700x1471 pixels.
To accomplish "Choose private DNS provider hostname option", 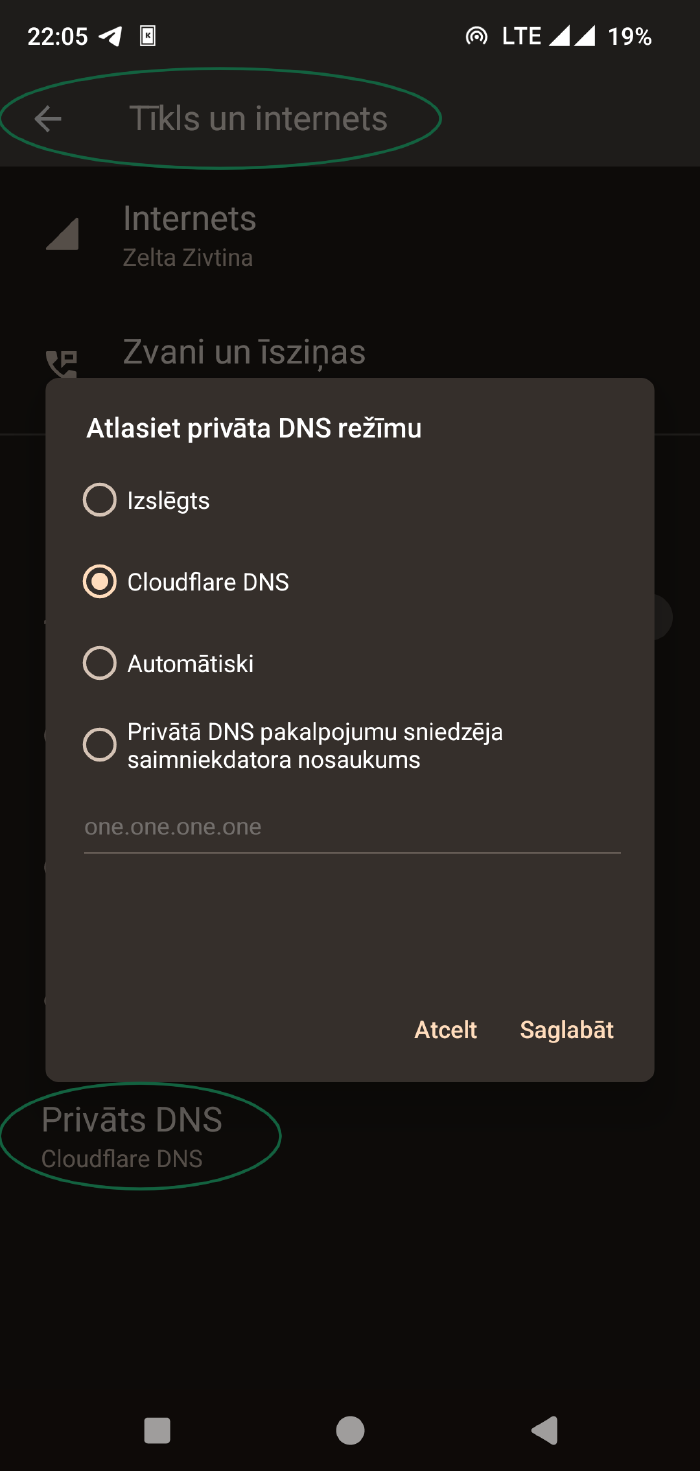I will pyautogui.click(x=100, y=745).
